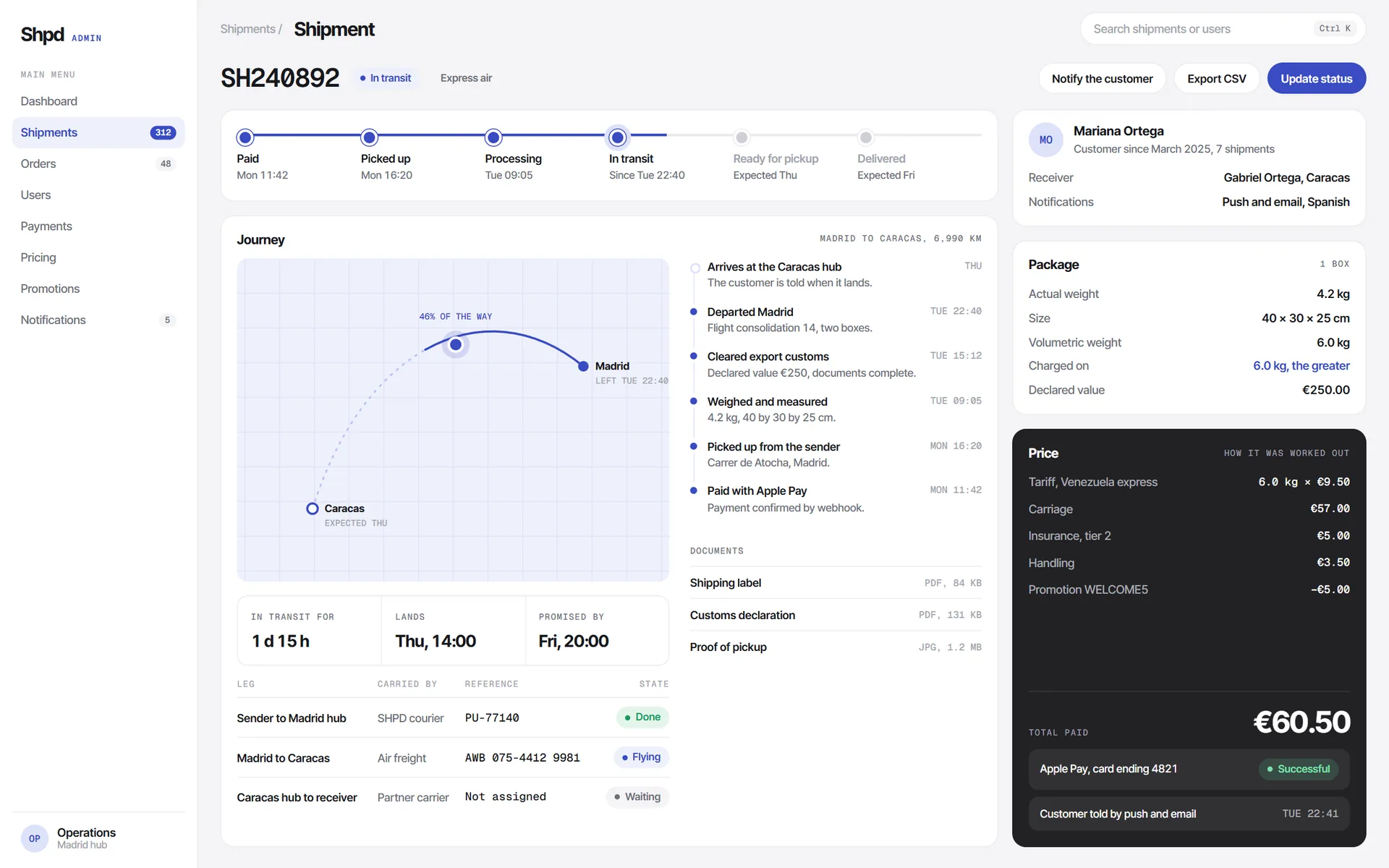Click the Paid with Apple Pay event
This screenshot has height=868, width=1389.
(836, 499)
